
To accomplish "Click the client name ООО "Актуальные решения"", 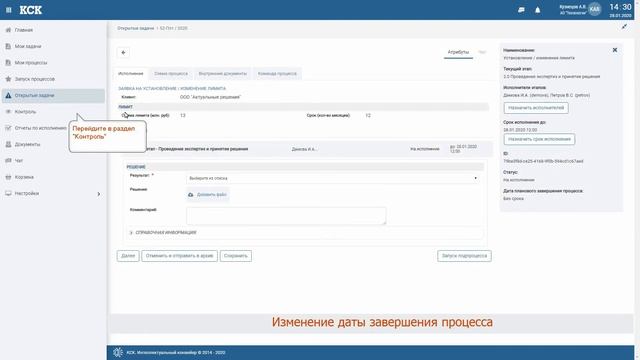I will point(210,97).
